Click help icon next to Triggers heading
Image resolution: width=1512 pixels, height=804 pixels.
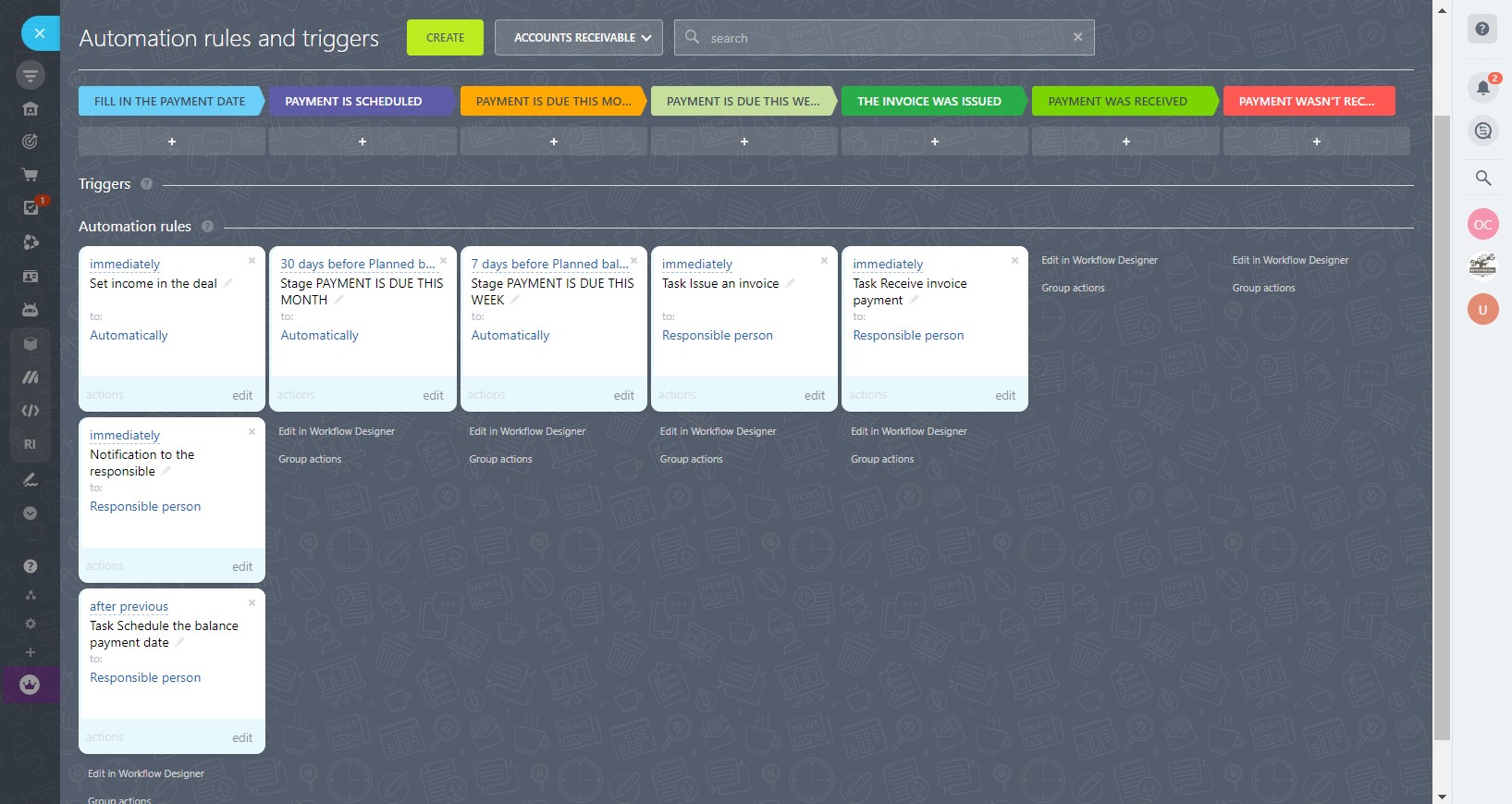(x=146, y=184)
